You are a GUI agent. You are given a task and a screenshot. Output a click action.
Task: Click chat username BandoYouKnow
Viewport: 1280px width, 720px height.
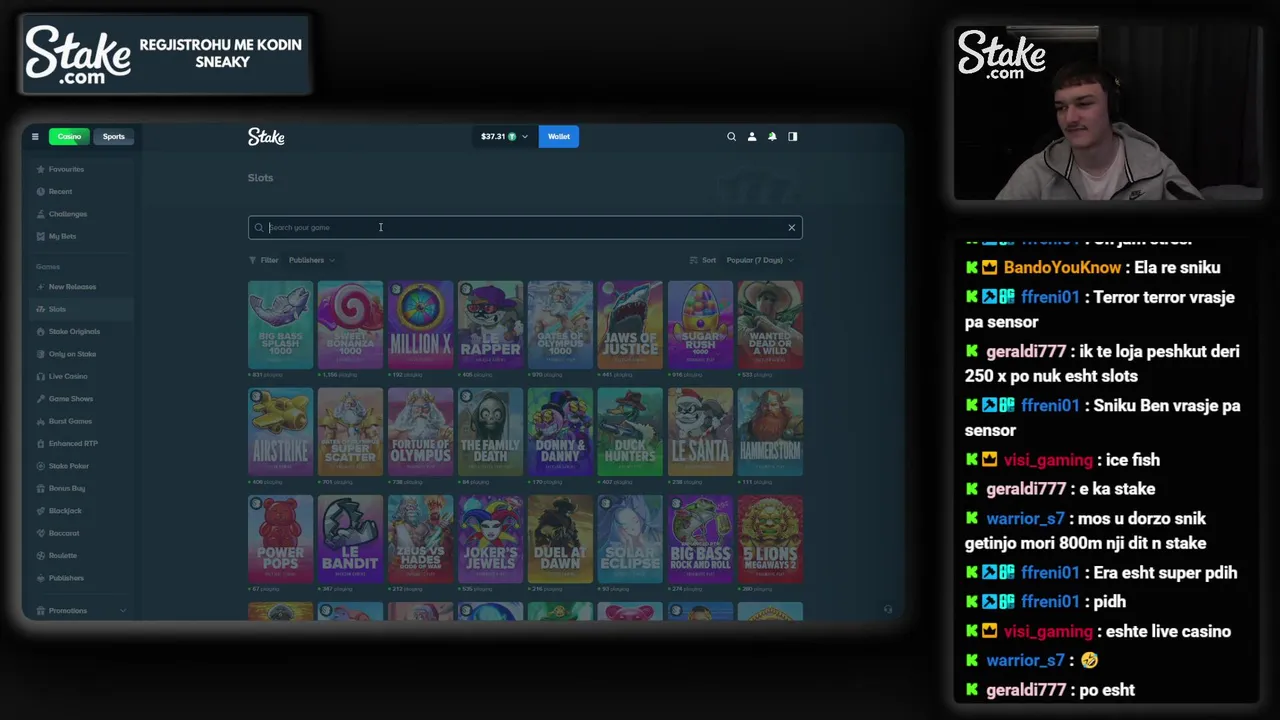(1062, 268)
